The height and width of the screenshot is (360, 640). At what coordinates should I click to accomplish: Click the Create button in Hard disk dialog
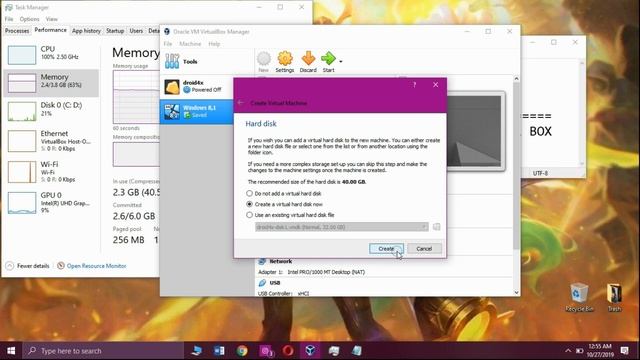pyautogui.click(x=386, y=249)
